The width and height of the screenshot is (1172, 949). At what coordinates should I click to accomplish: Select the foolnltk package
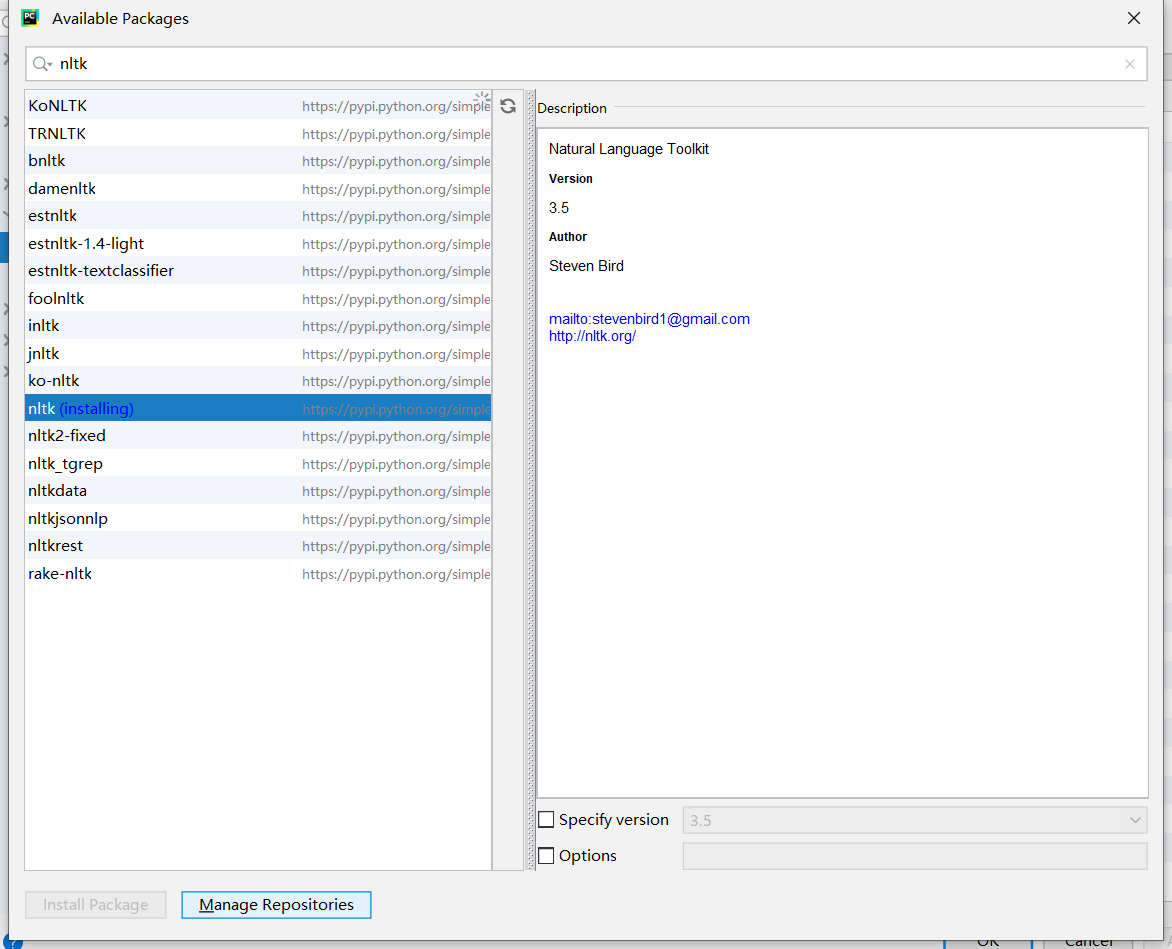(258, 298)
